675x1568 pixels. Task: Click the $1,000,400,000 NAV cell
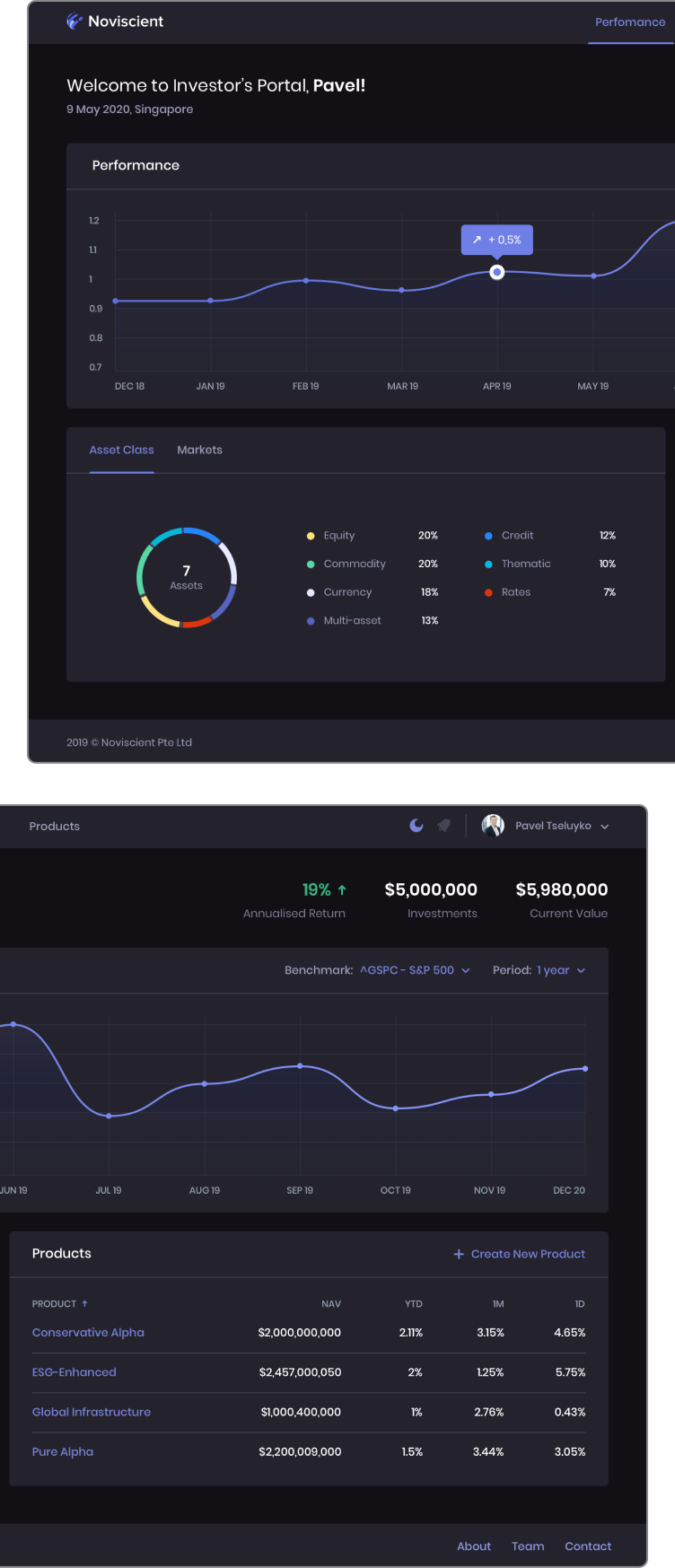click(302, 1412)
